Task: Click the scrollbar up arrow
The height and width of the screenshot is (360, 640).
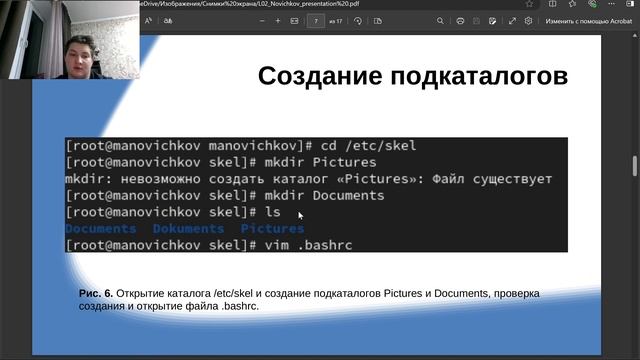Action: (635, 36)
